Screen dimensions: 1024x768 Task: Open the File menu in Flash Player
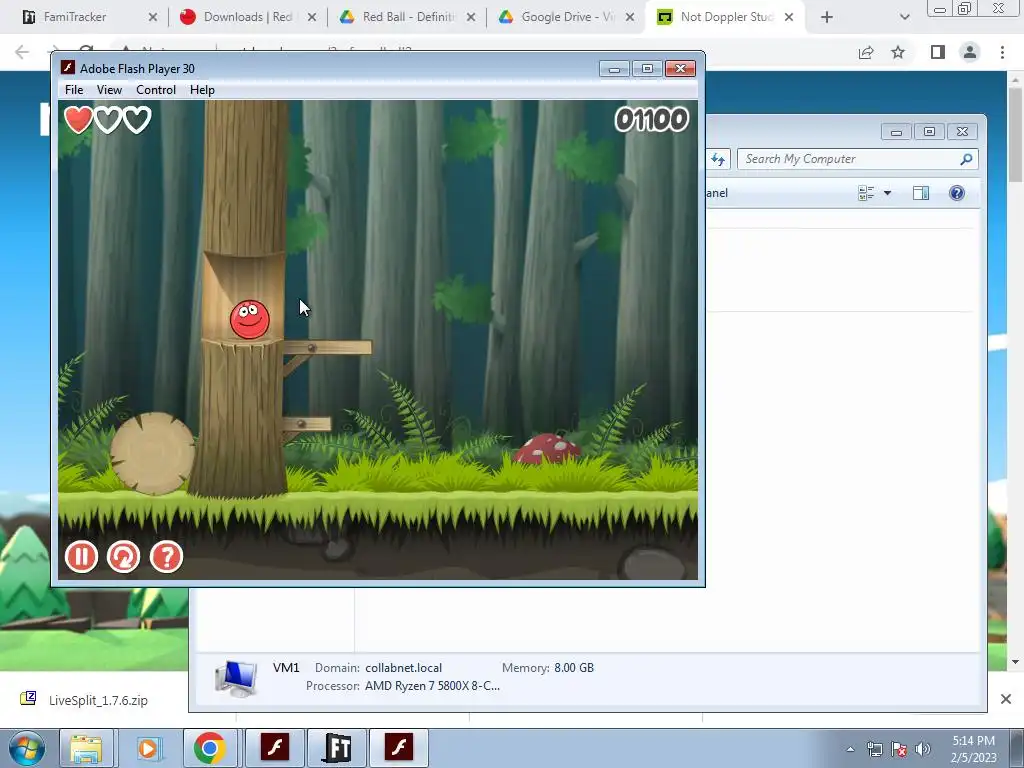[74, 90]
